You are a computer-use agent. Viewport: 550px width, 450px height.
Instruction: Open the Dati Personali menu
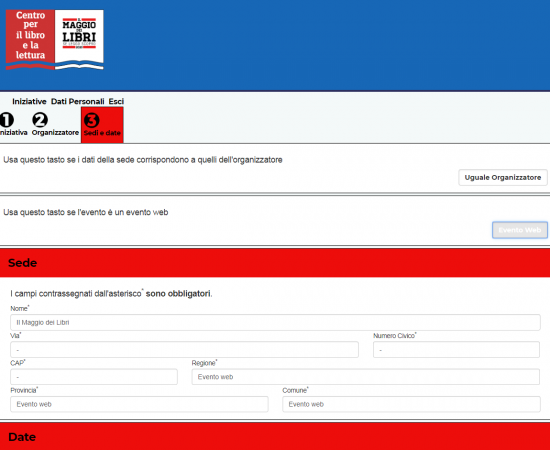(78, 102)
